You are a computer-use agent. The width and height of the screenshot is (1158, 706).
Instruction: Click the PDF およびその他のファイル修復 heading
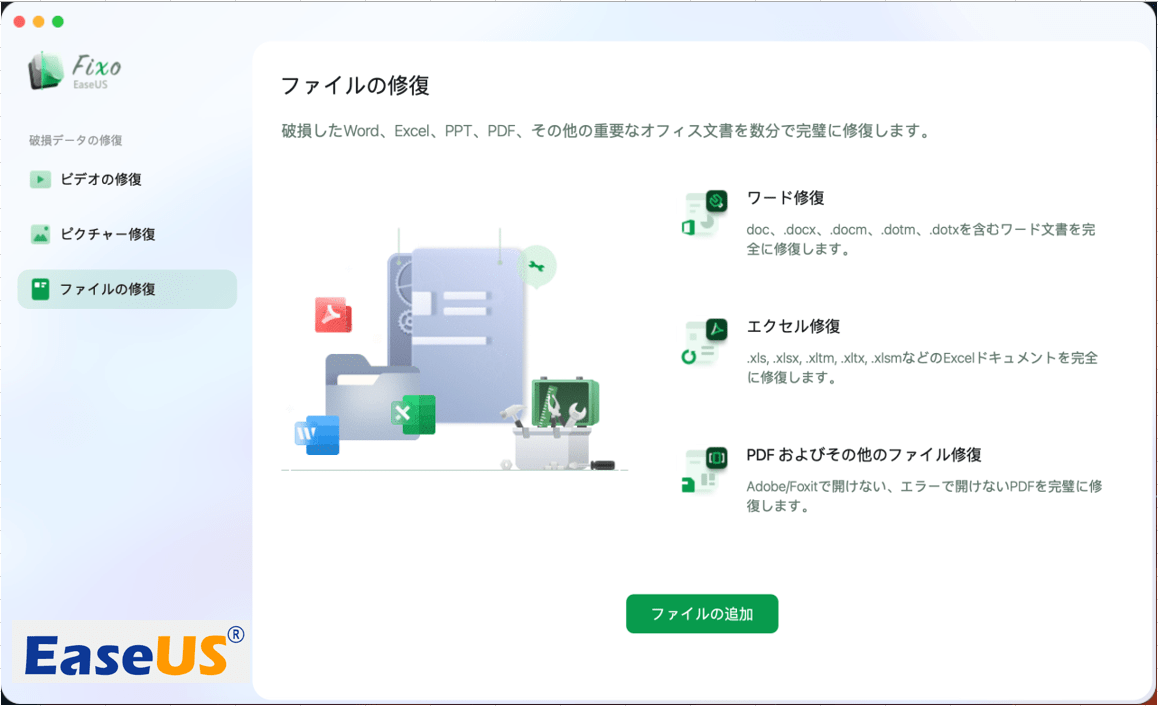(x=865, y=454)
